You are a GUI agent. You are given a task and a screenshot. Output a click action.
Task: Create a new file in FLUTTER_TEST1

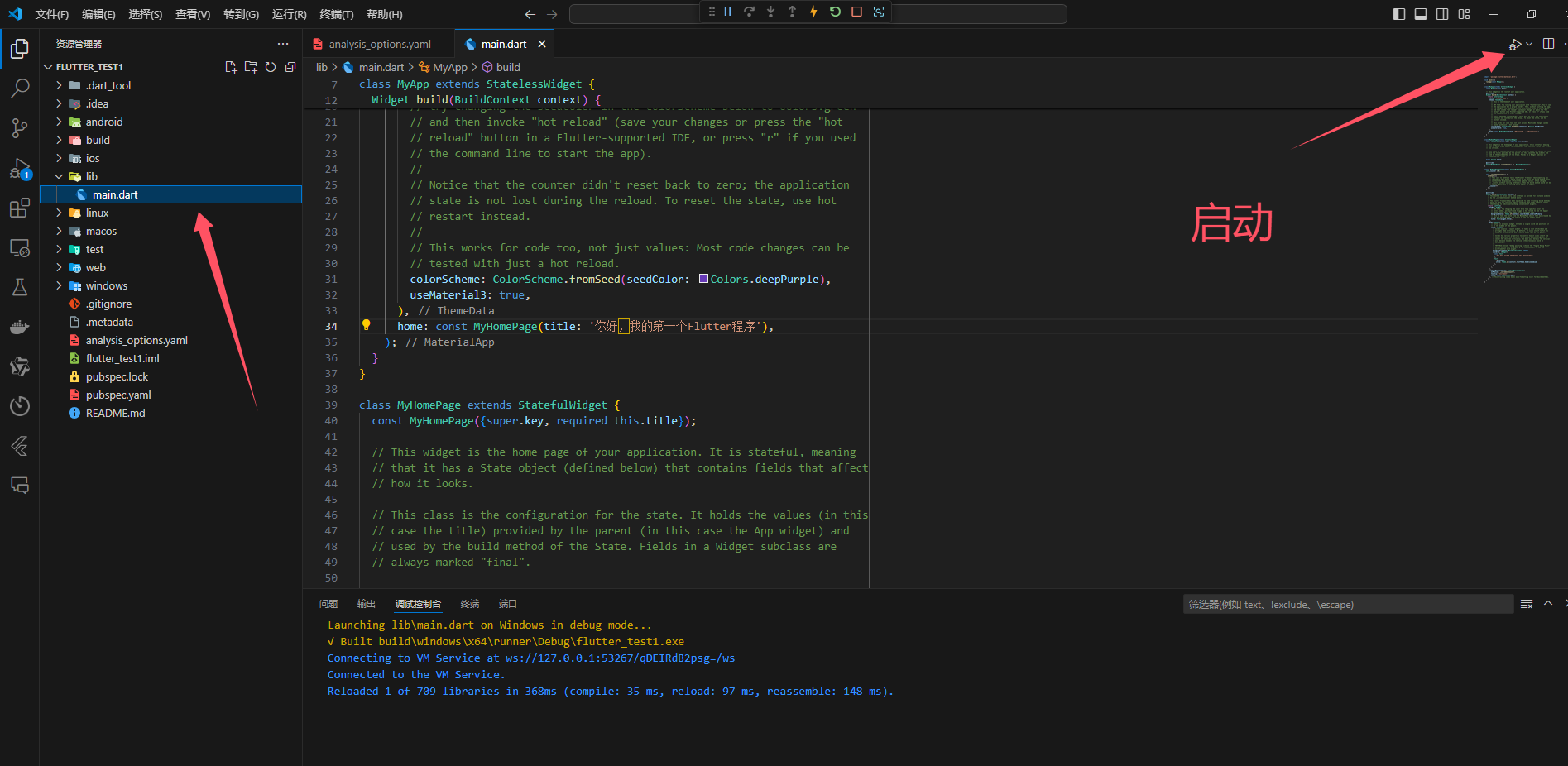(x=231, y=67)
